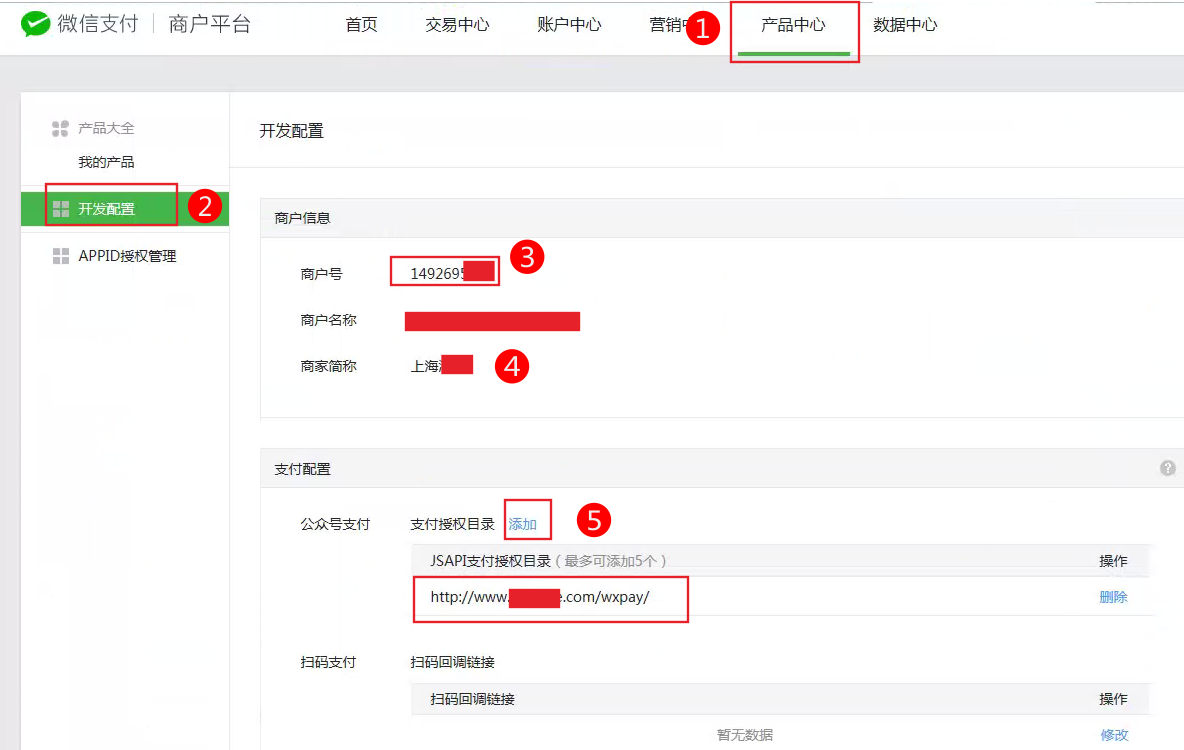Click the 商户平台 title text
This screenshot has height=750, width=1184.
tap(210, 24)
